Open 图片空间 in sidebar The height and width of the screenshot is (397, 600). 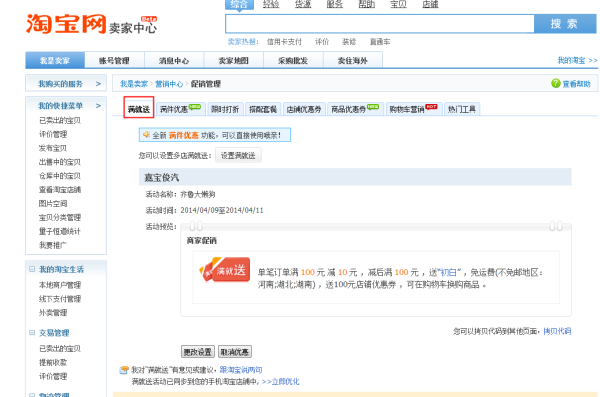point(53,203)
